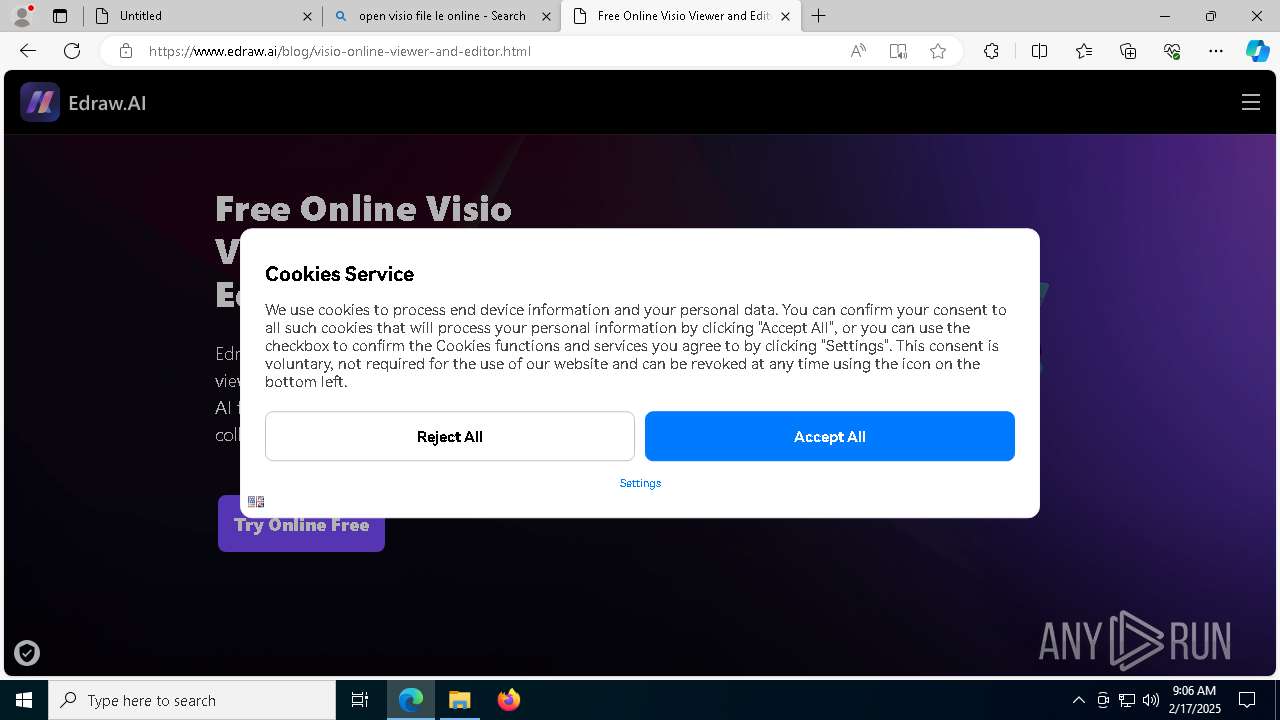The width and height of the screenshot is (1280, 720).
Task: Switch to the Untitled tab
Action: pyautogui.click(x=201, y=16)
